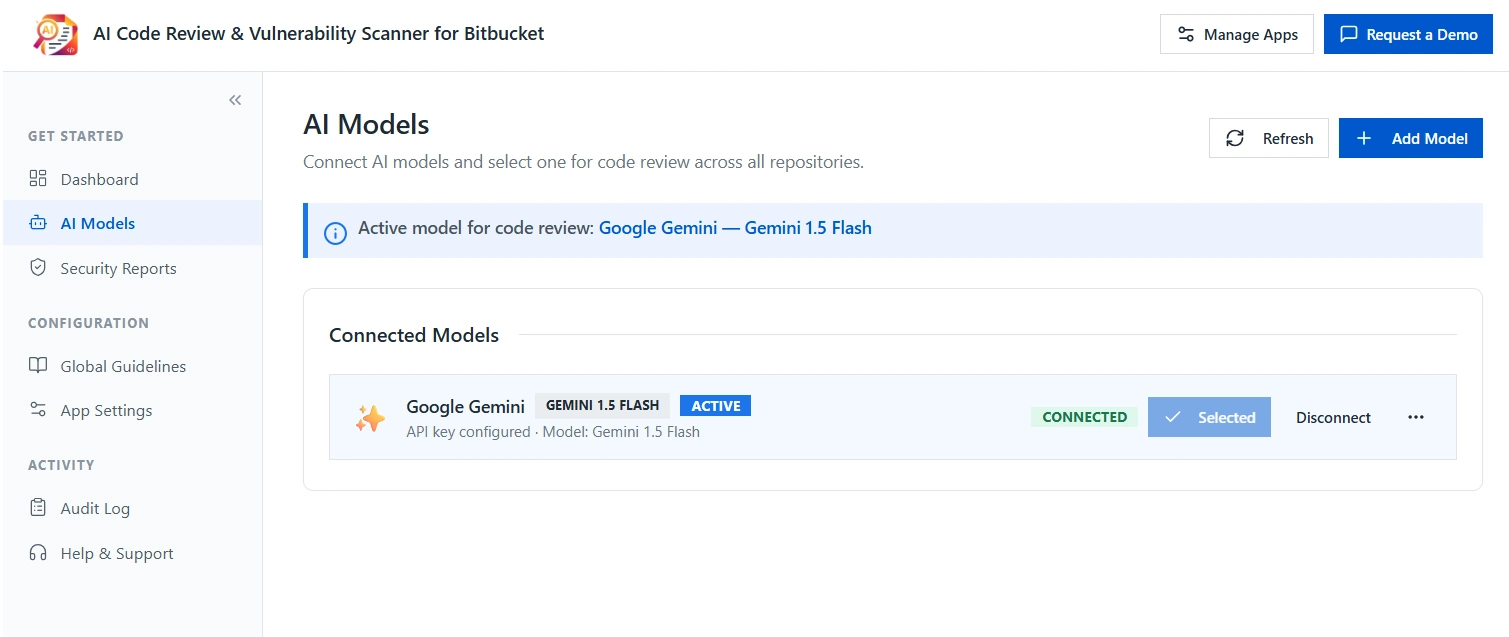Click the CONNECTED status badge
The height and width of the screenshot is (637, 1509).
(x=1084, y=417)
